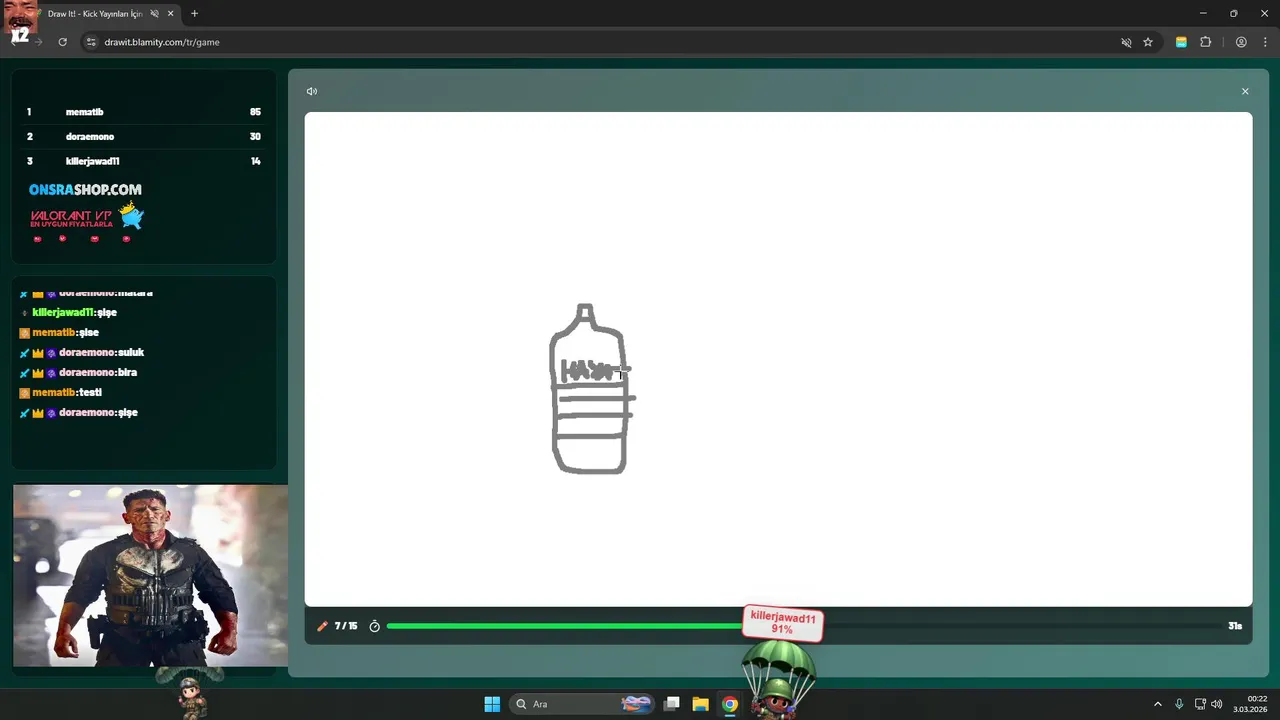Click the parachute soldier overlay character
1280x720 pixels.
coord(778,680)
